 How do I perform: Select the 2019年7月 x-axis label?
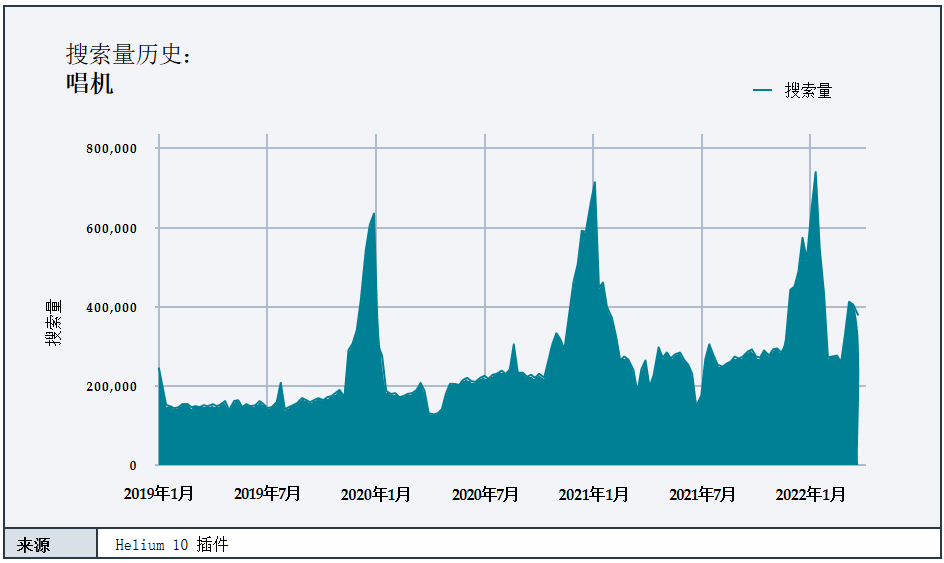tap(267, 494)
